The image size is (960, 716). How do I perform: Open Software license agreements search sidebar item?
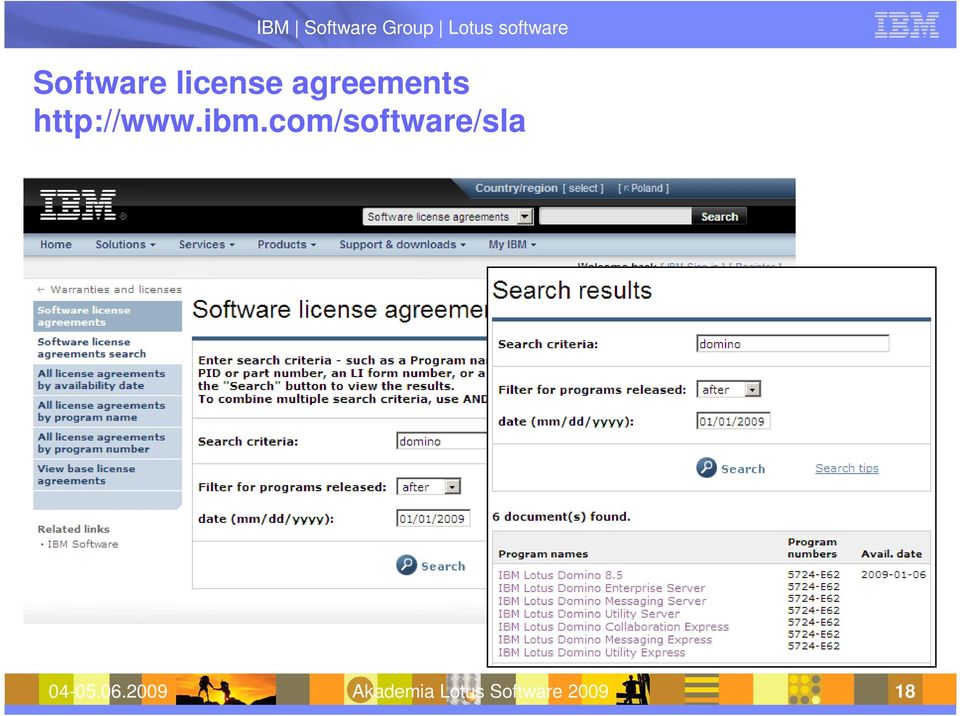coord(107,348)
